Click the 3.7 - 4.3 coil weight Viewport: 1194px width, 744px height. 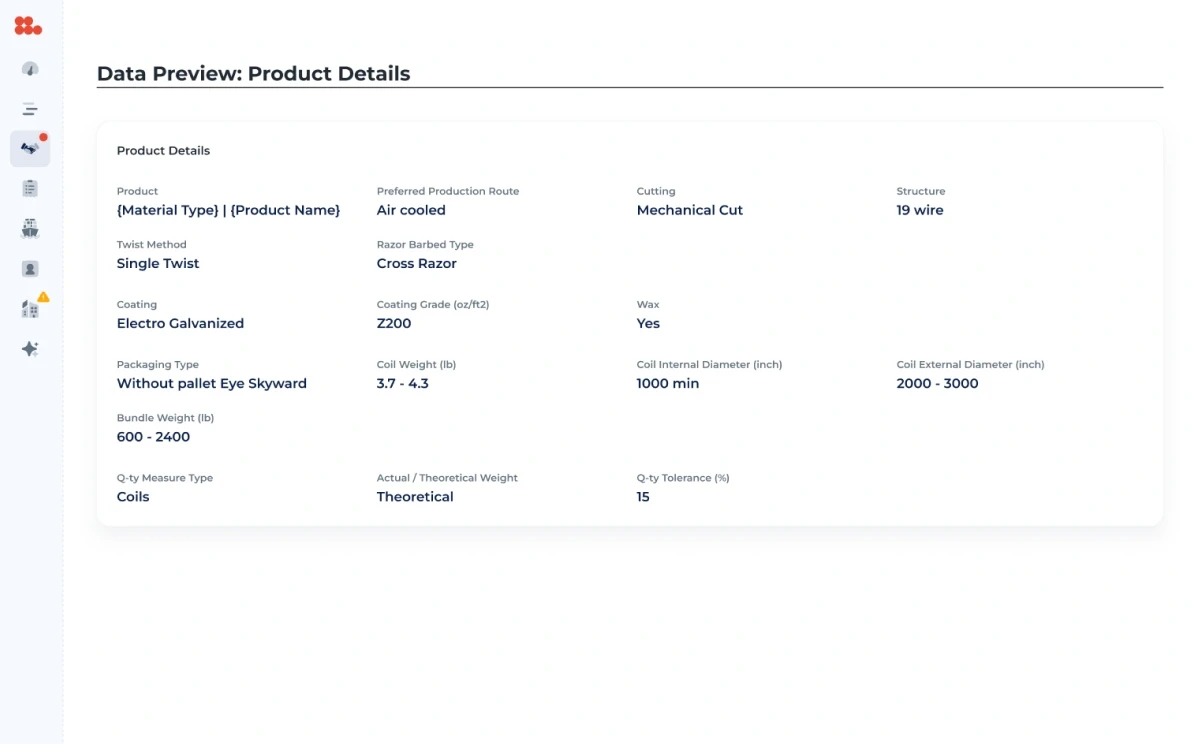point(402,384)
